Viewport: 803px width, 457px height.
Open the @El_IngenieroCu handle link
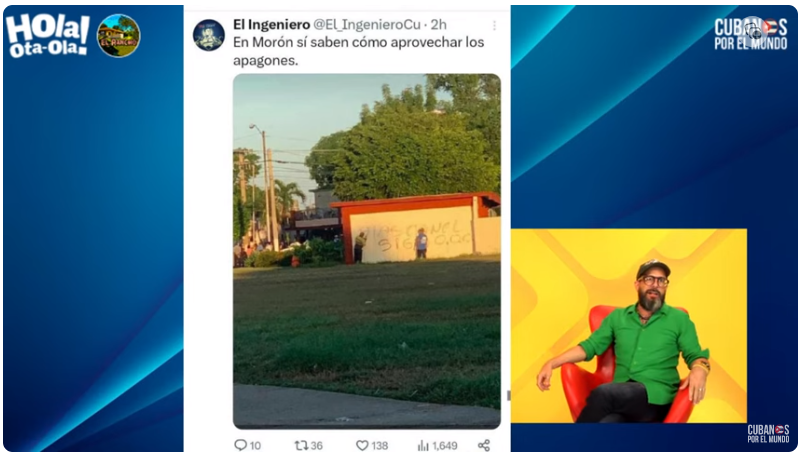(367, 24)
